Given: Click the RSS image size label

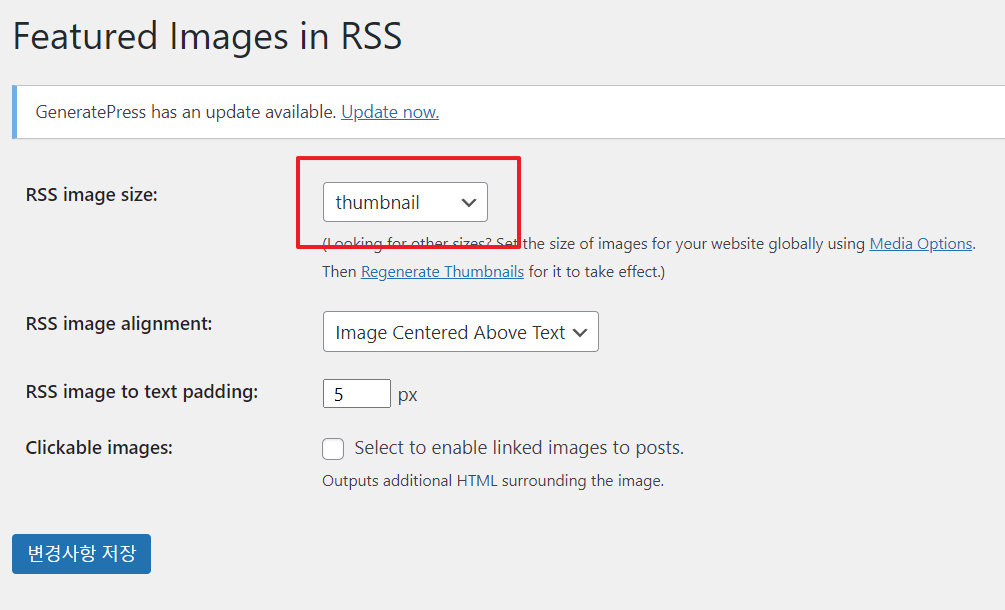Looking at the screenshot, I should (x=92, y=195).
